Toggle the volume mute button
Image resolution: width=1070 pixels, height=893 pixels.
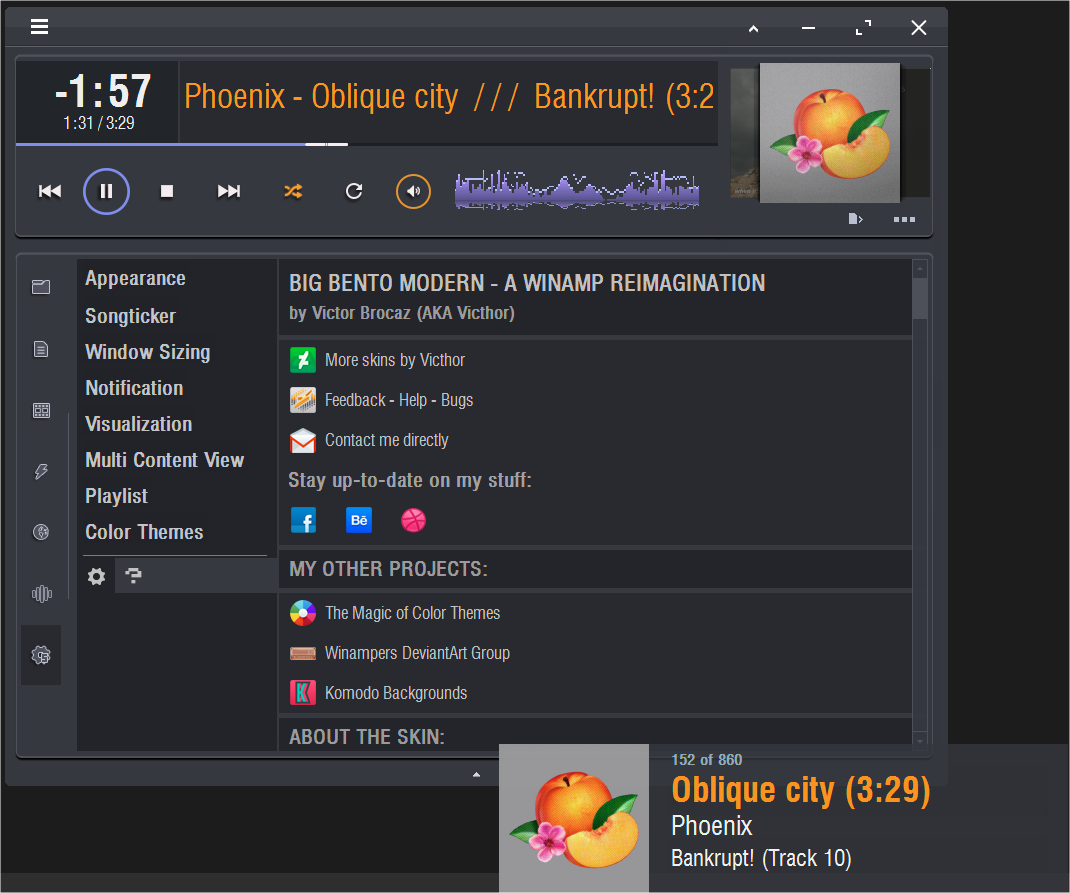point(414,191)
